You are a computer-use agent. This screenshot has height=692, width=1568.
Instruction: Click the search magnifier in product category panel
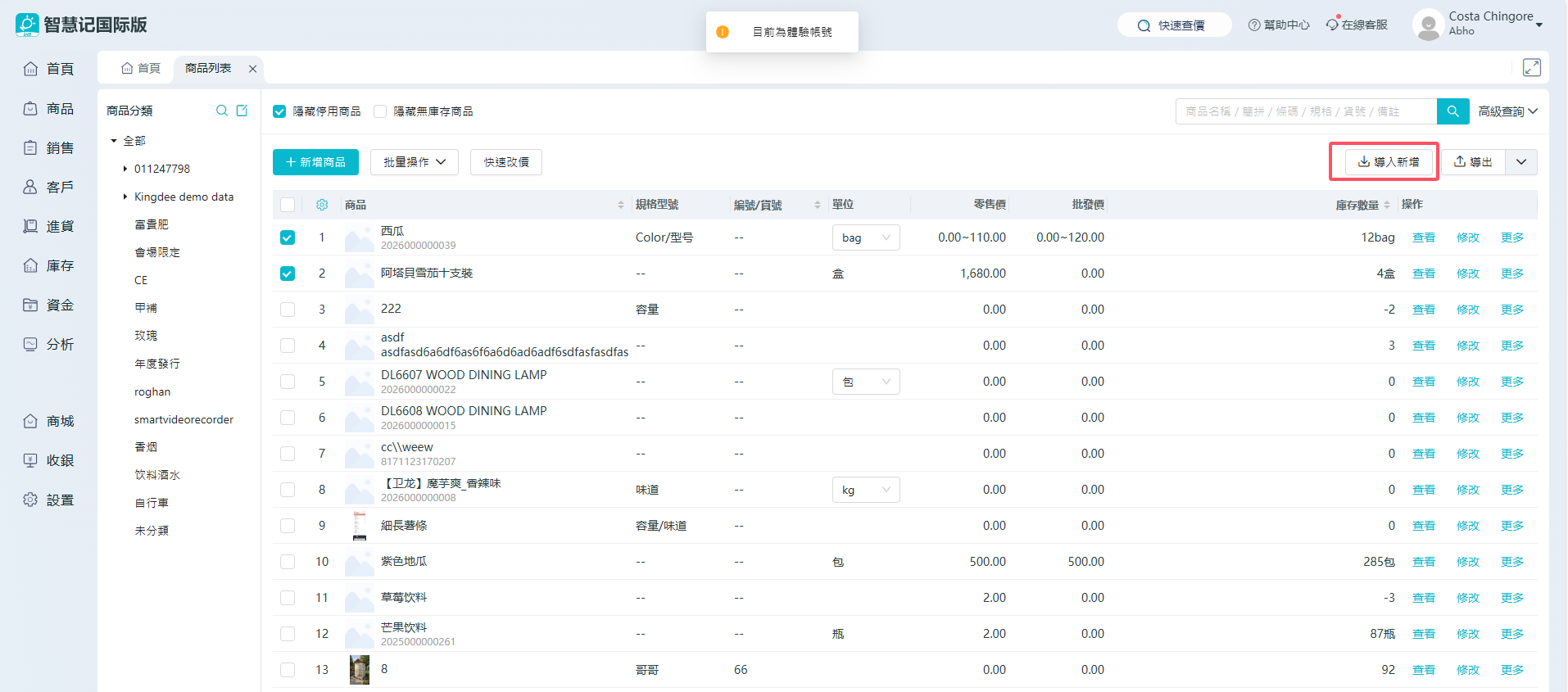click(x=221, y=111)
